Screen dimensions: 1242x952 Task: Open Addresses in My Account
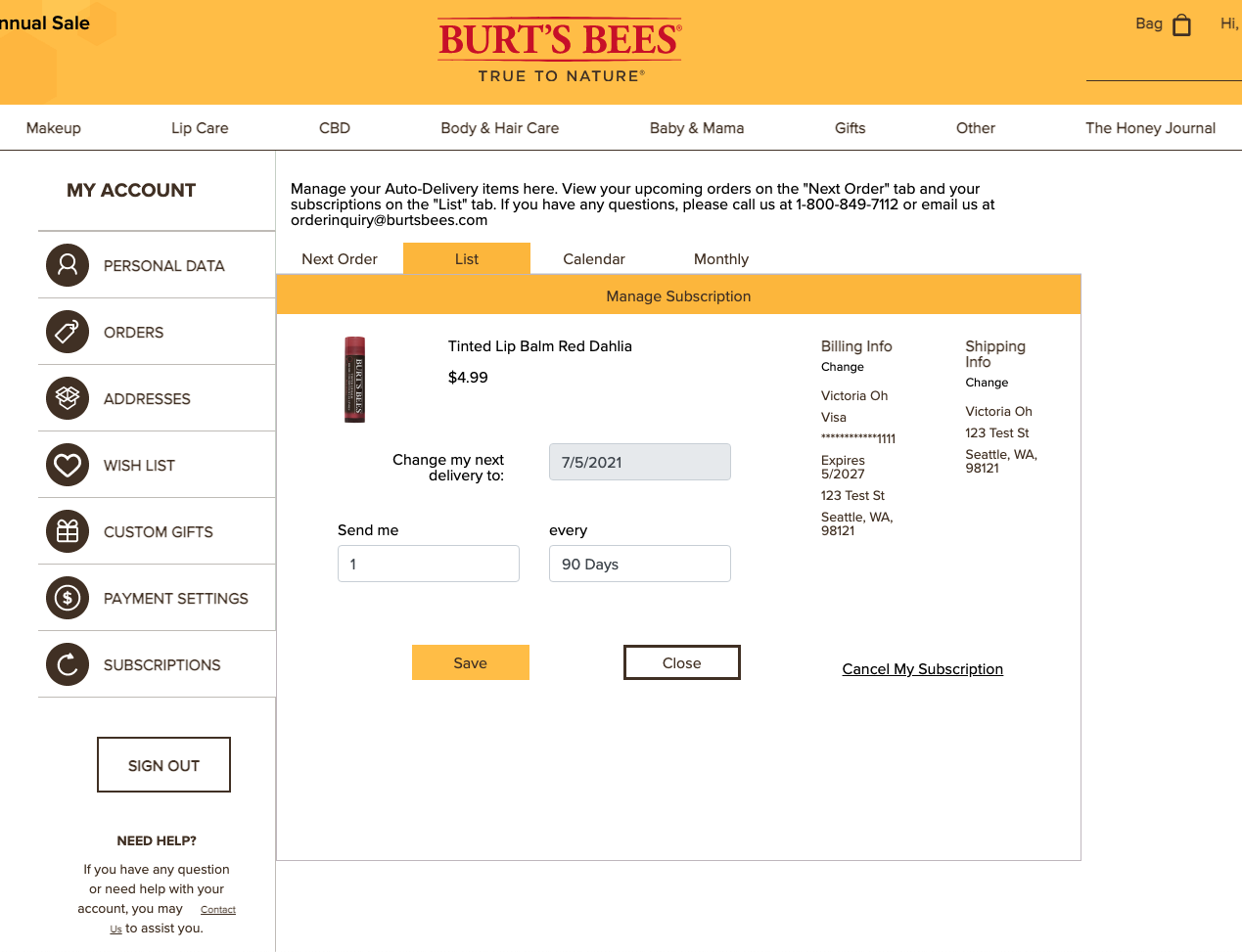[x=147, y=399]
